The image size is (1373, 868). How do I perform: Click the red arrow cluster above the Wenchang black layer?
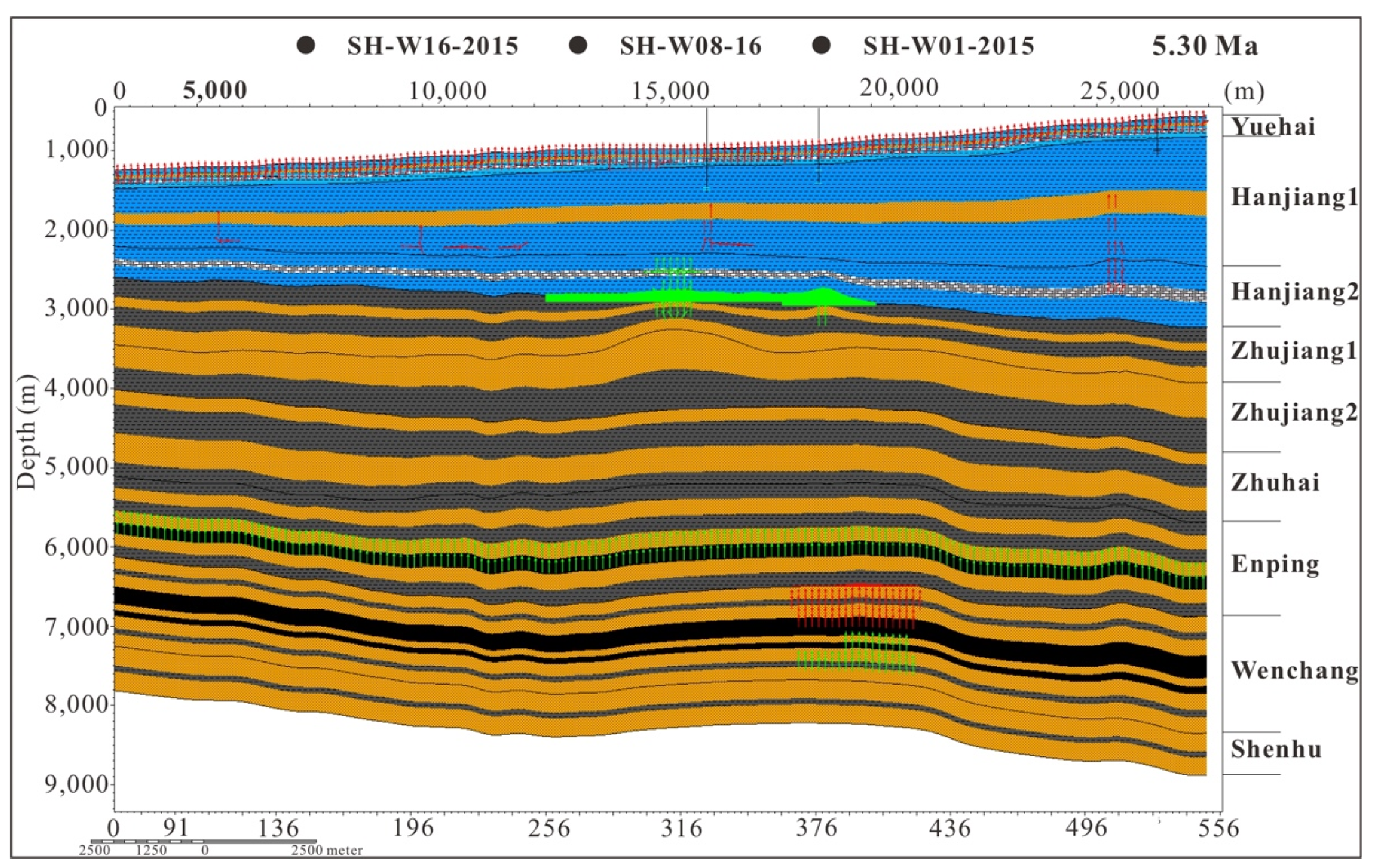click(856, 605)
